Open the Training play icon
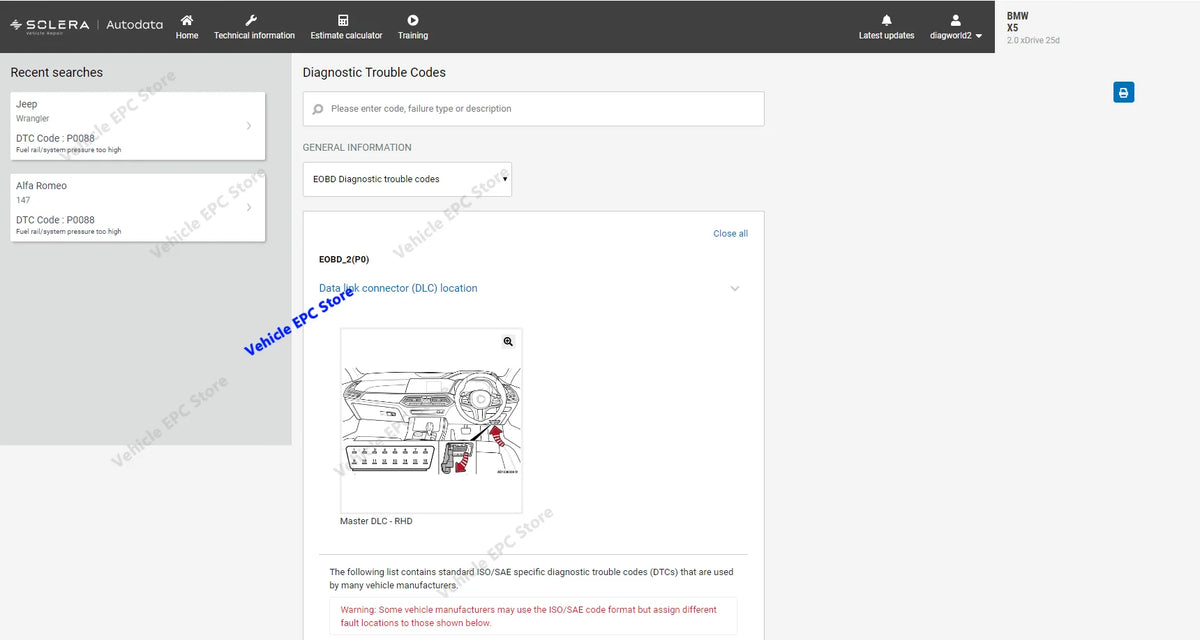The width and height of the screenshot is (1200, 640). [x=413, y=20]
